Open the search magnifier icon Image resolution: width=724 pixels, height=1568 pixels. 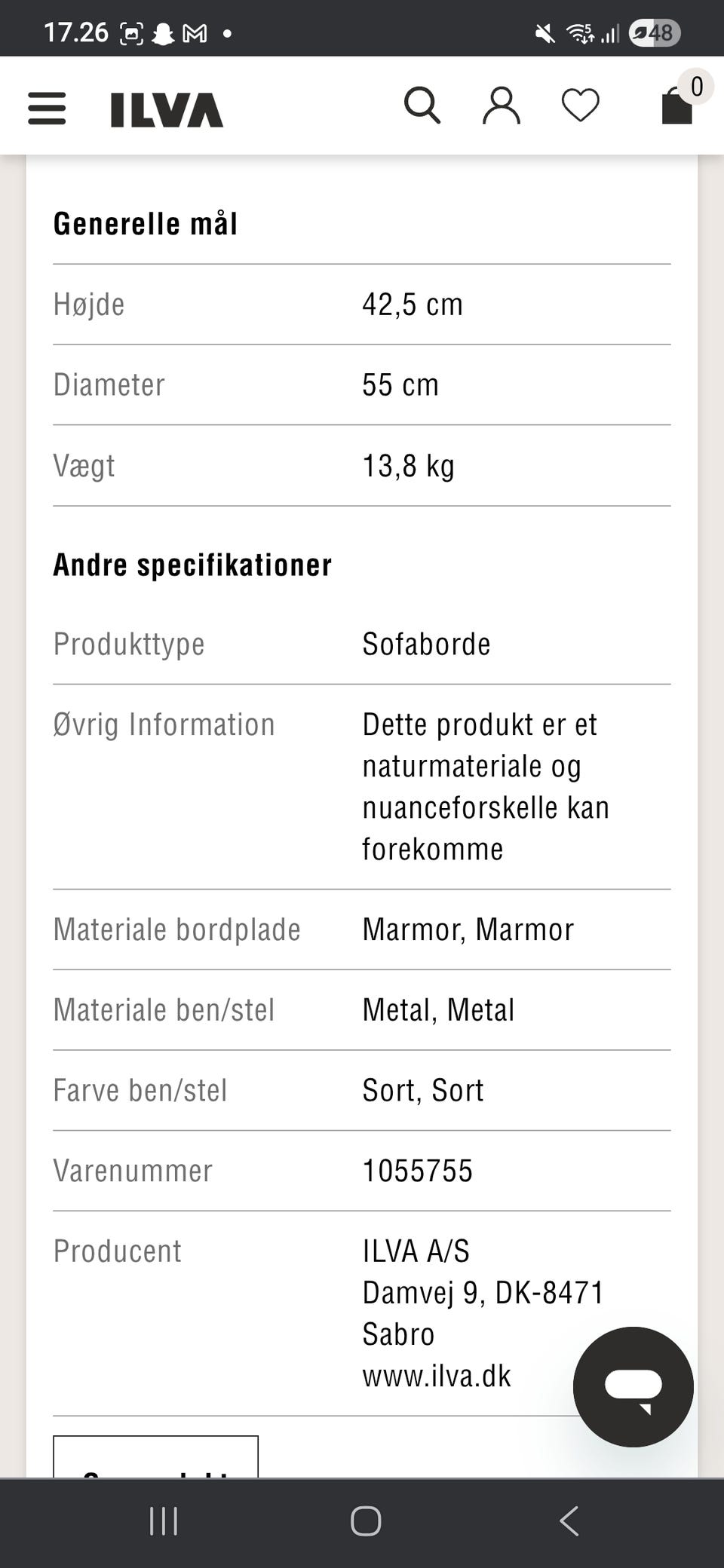click(422, 106)
